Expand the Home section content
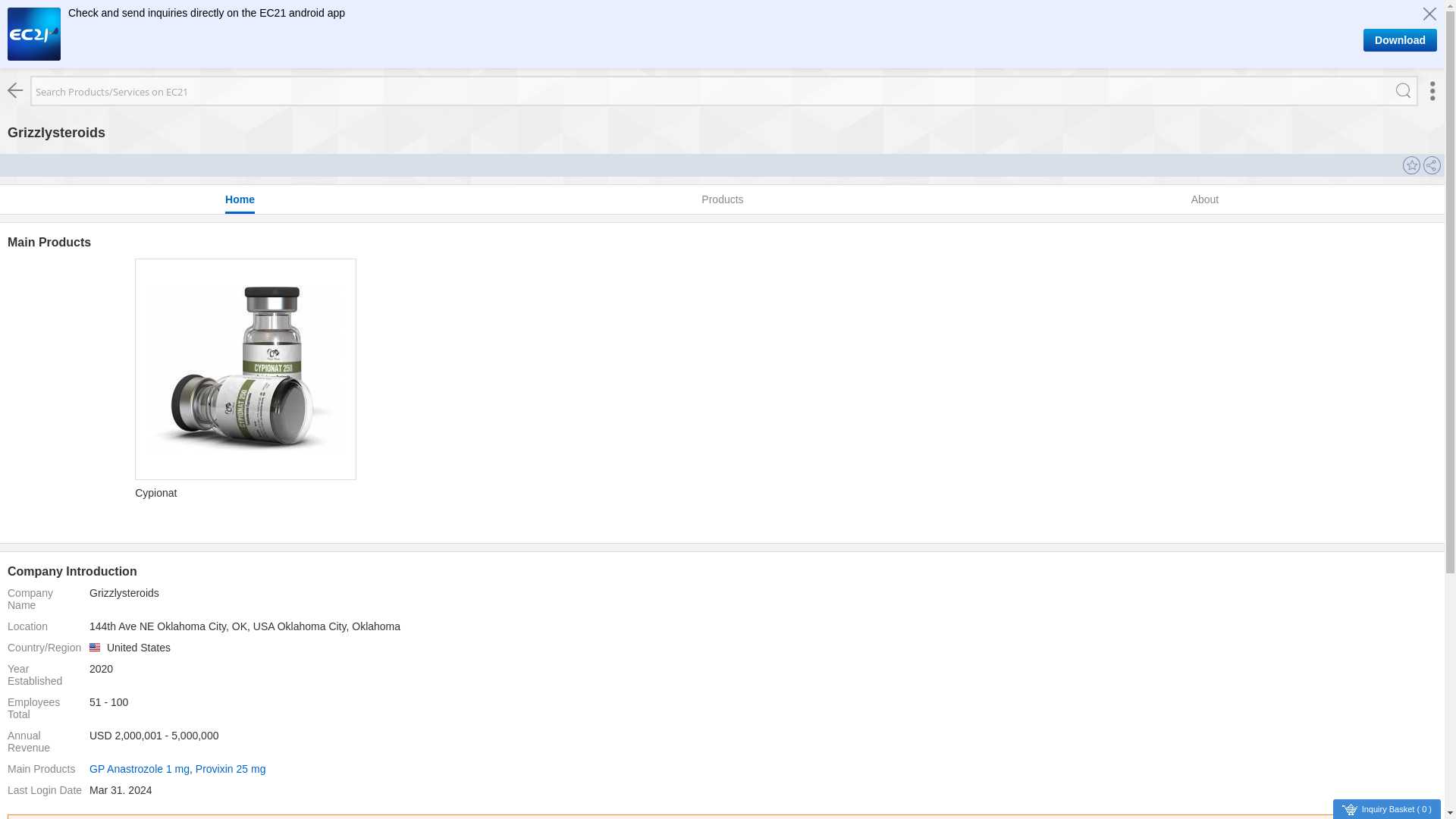The width and height of the screenshot is (1456, 819). 239,200
